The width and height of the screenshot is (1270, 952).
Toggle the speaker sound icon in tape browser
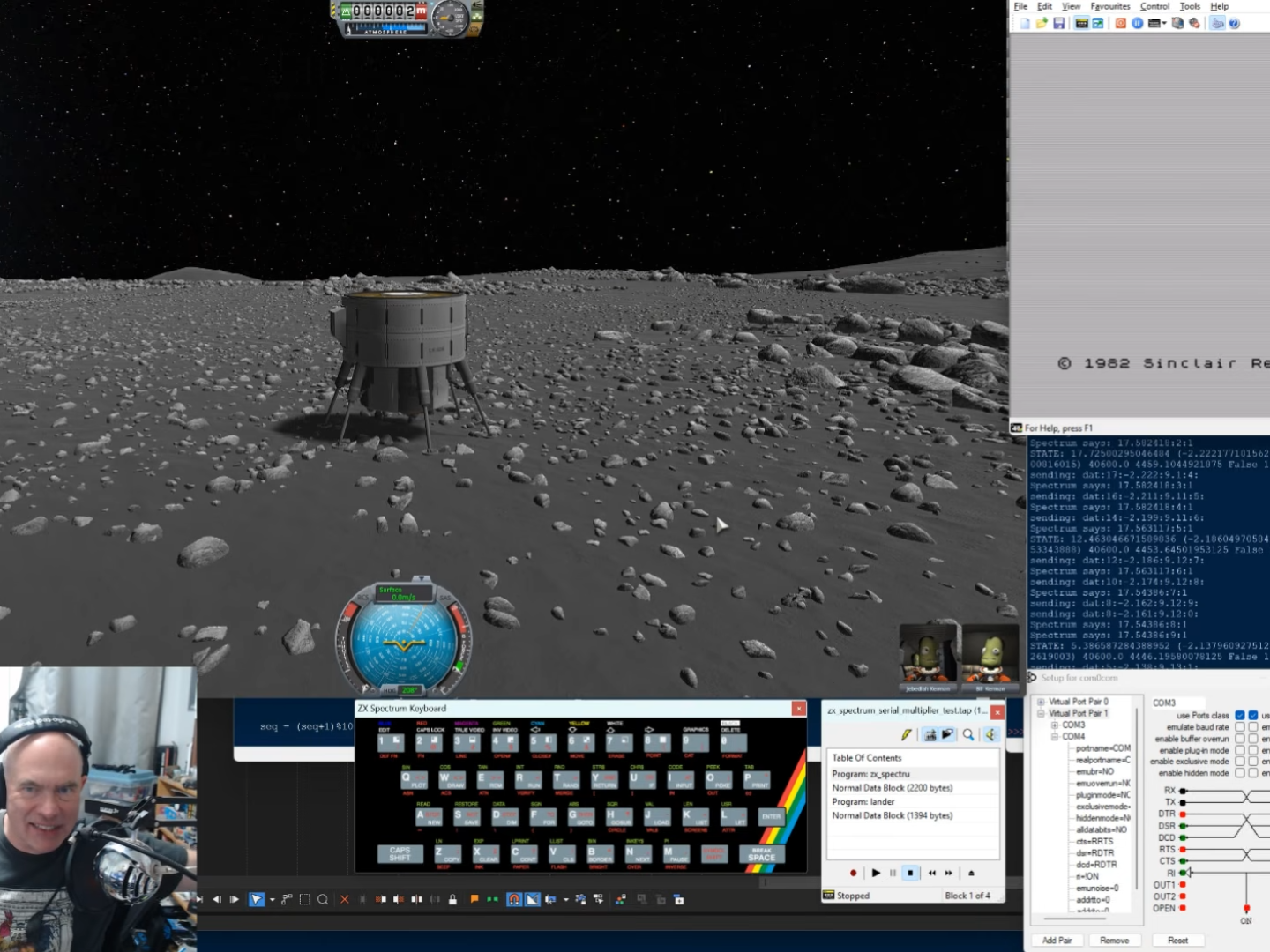990,734
